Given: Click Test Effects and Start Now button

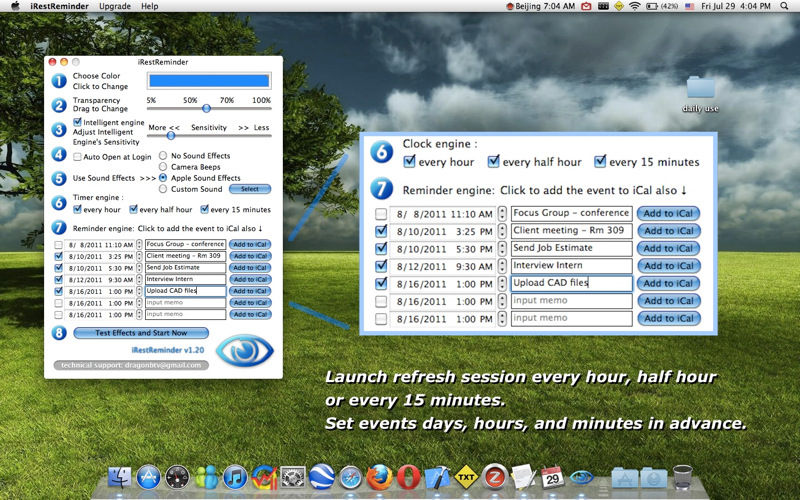Looking at the screenshot, I should click(141, 333).
